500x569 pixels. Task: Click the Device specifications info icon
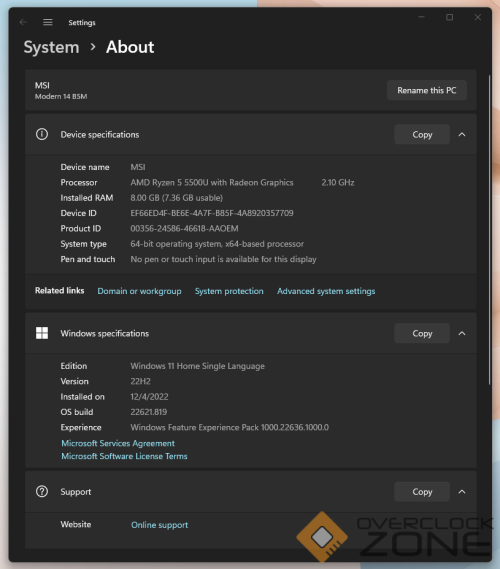(42, 134)
